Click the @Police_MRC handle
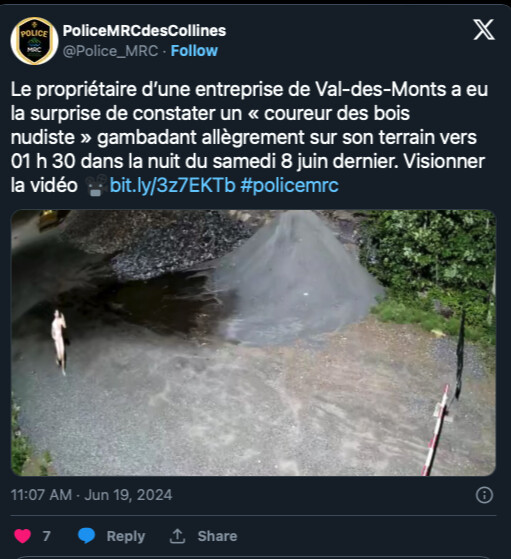Screen dimensions: 511x559 click(x=110, y=51)
